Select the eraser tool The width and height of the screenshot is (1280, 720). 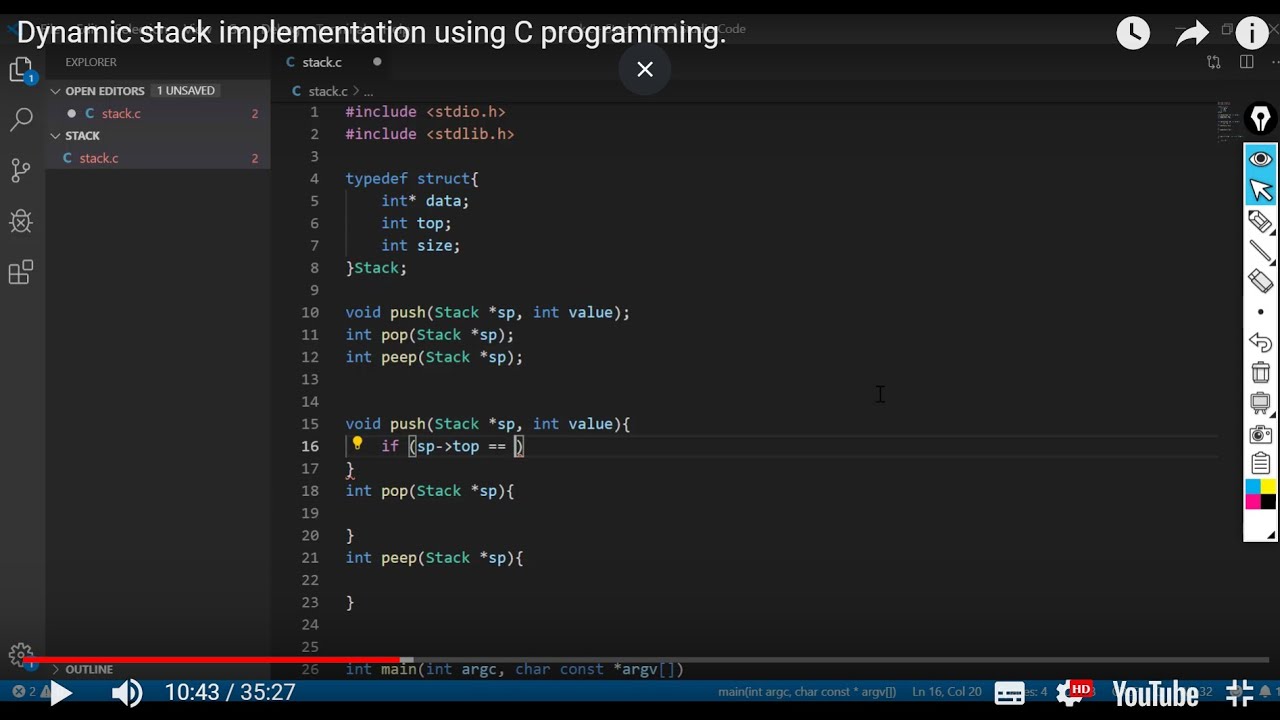tap(1261, 282)
